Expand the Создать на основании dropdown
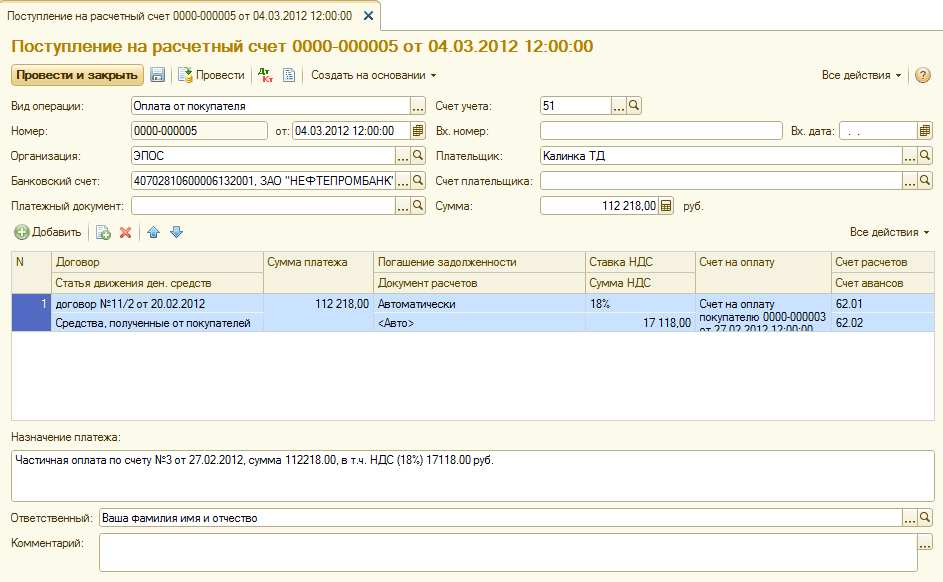Image resolution: width=943 pixels, height=582 pixels. tap(374, 76)
